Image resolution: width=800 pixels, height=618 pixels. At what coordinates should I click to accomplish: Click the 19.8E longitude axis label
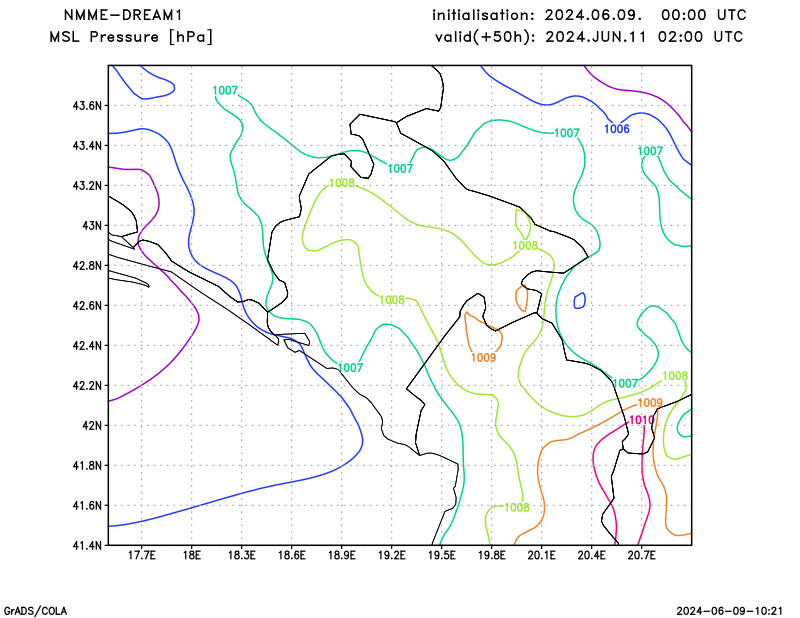click(x=491, y=555)
